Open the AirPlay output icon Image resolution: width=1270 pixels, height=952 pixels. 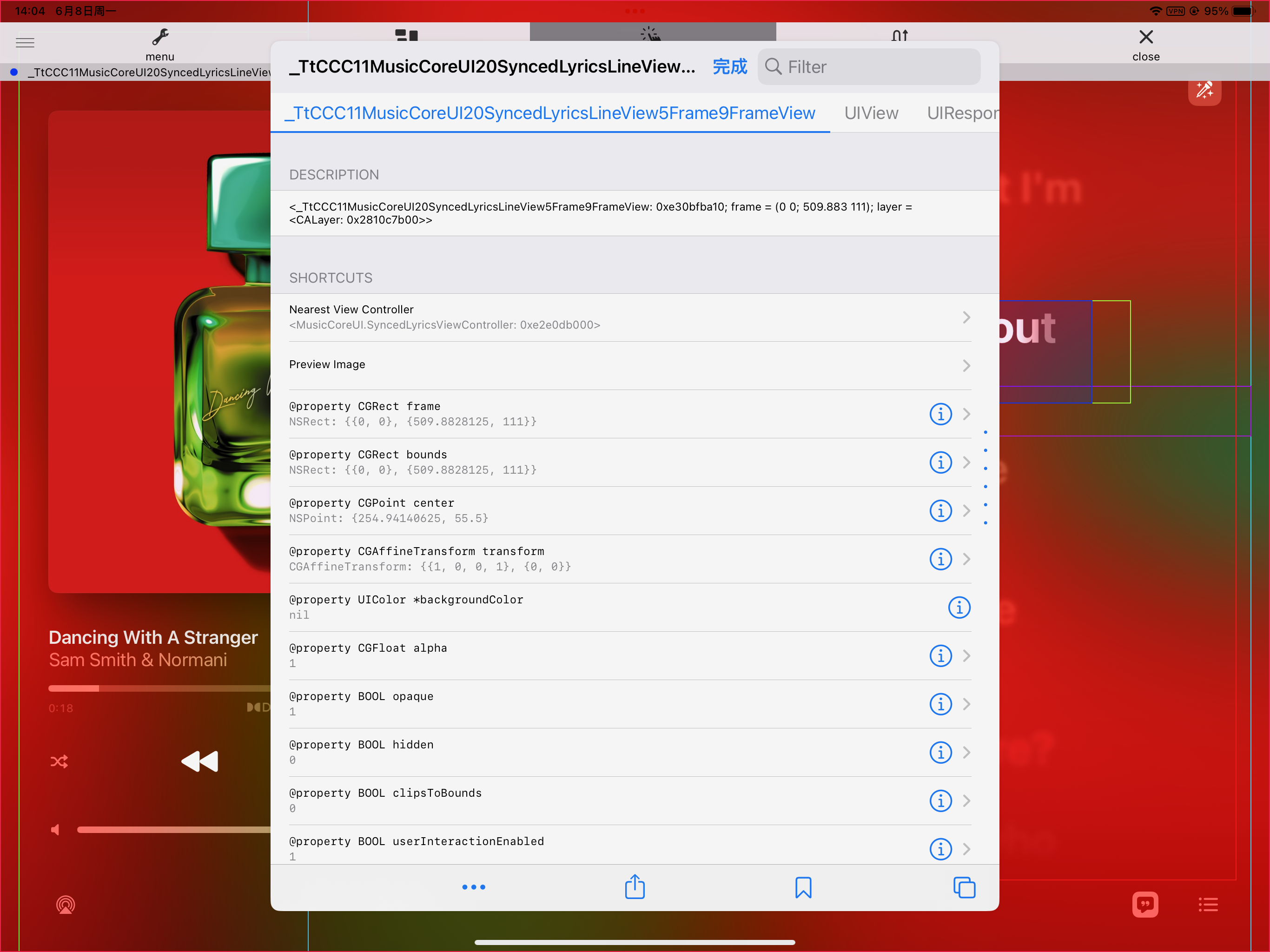pos(66,905)
